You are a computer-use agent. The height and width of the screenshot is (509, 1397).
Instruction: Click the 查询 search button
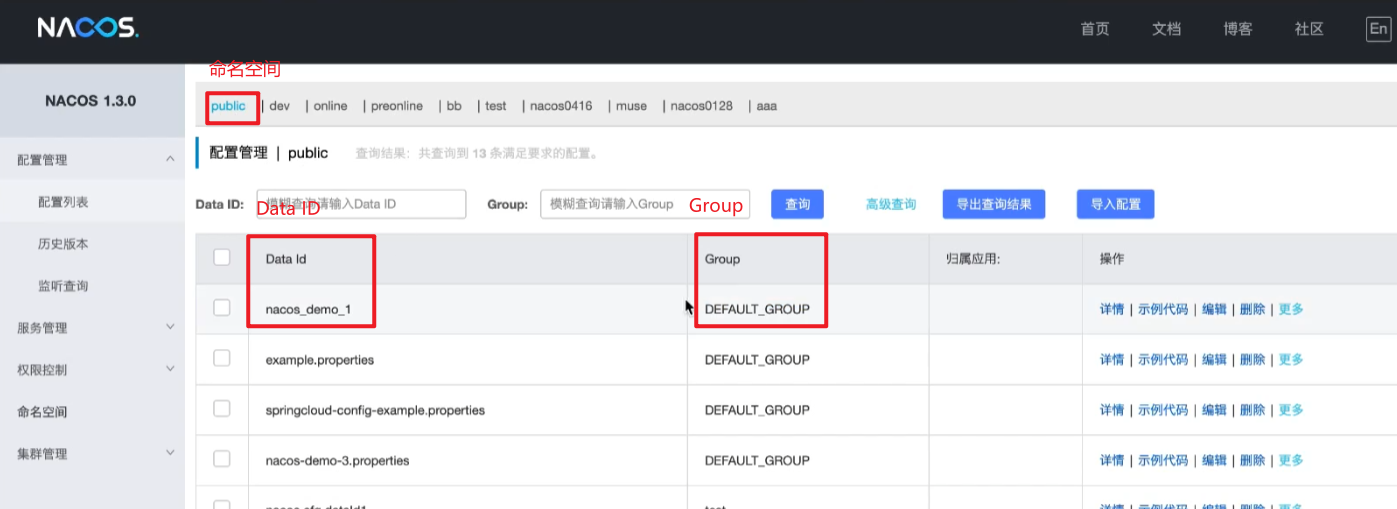click(797, 204)
